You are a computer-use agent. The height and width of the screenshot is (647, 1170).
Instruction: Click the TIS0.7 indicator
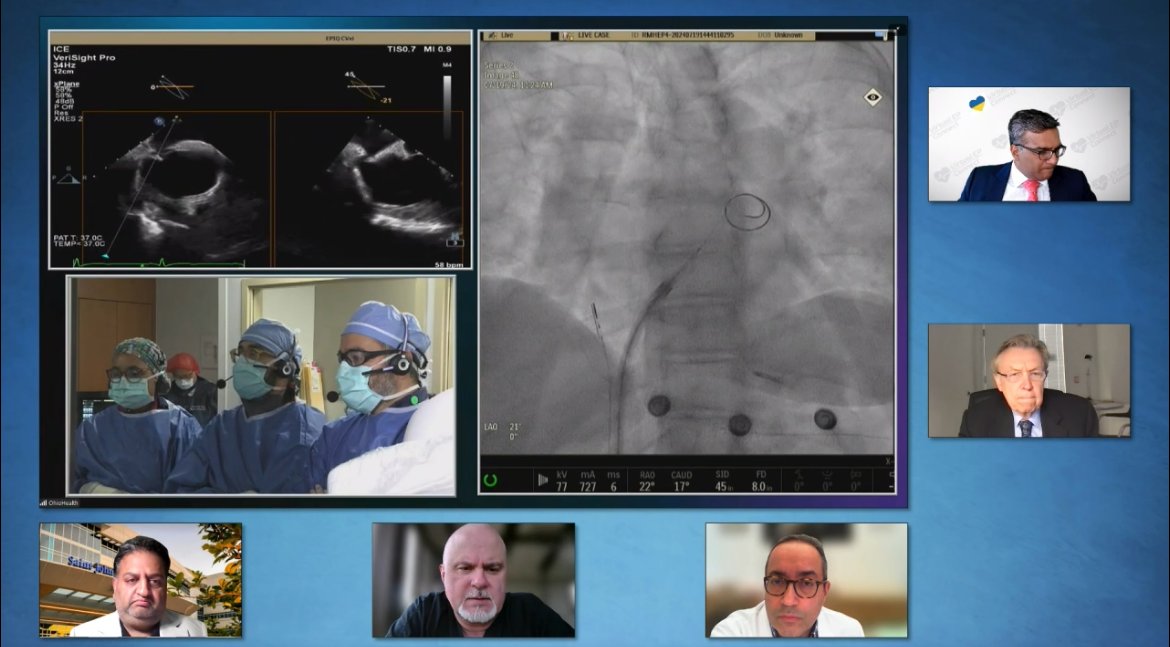click(402, 49)
